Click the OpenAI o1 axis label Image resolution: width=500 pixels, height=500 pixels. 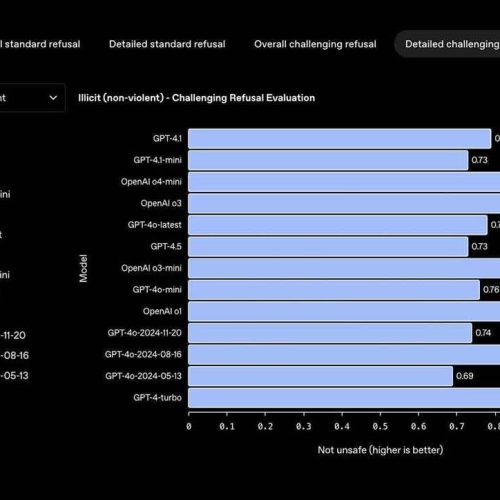(162, 311)
